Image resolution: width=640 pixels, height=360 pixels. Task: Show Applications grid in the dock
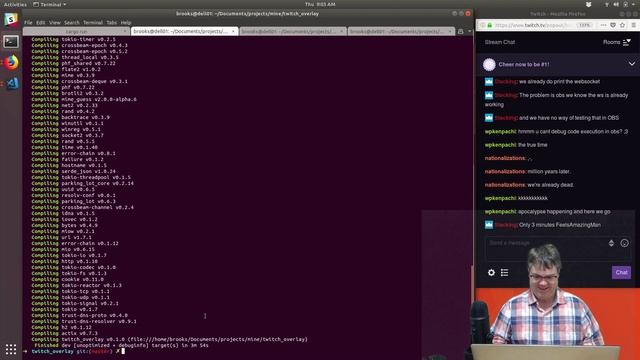coord(11,349)
